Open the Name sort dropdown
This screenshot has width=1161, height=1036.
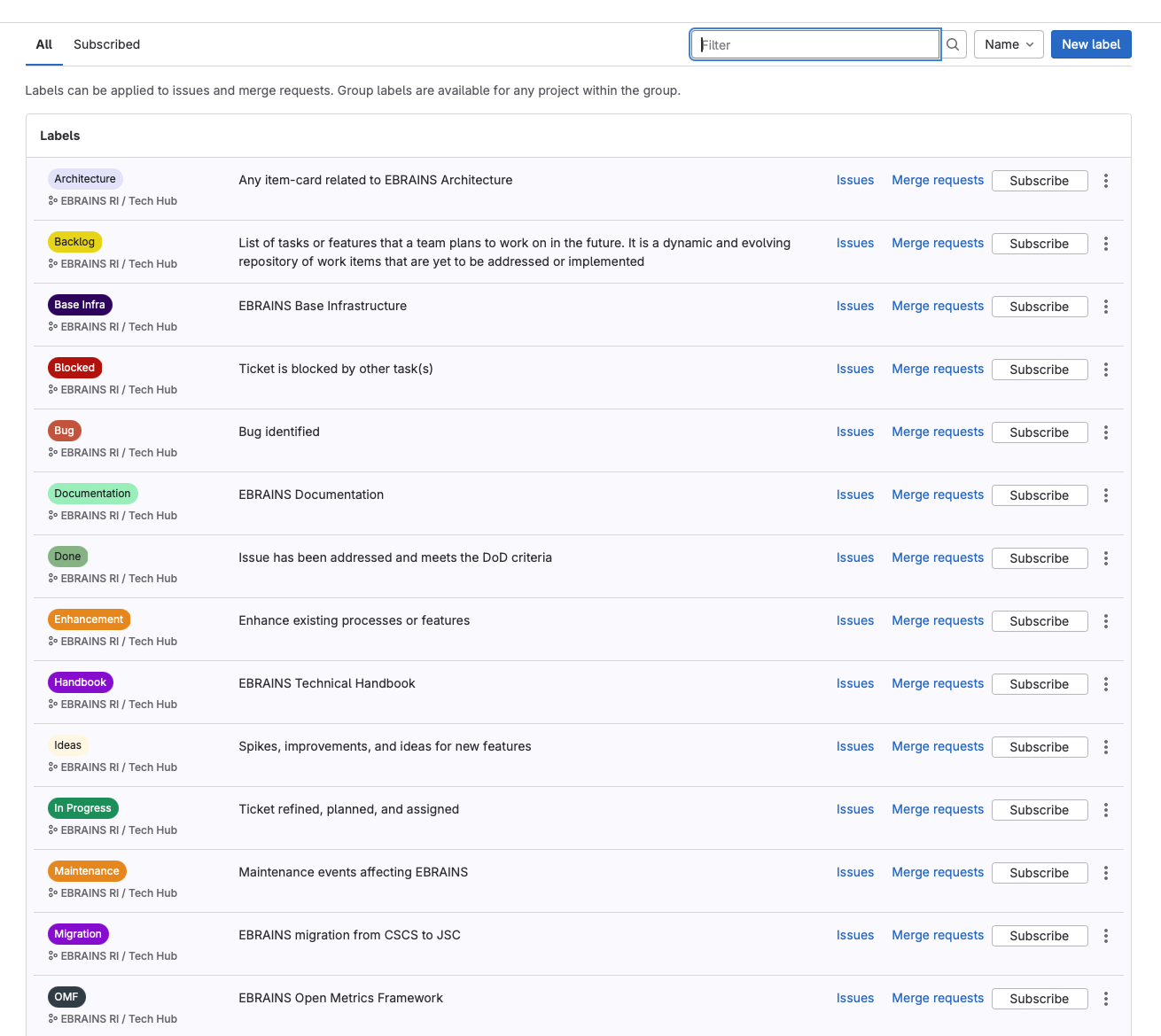pyautogui.click(x=1008, y=44)
